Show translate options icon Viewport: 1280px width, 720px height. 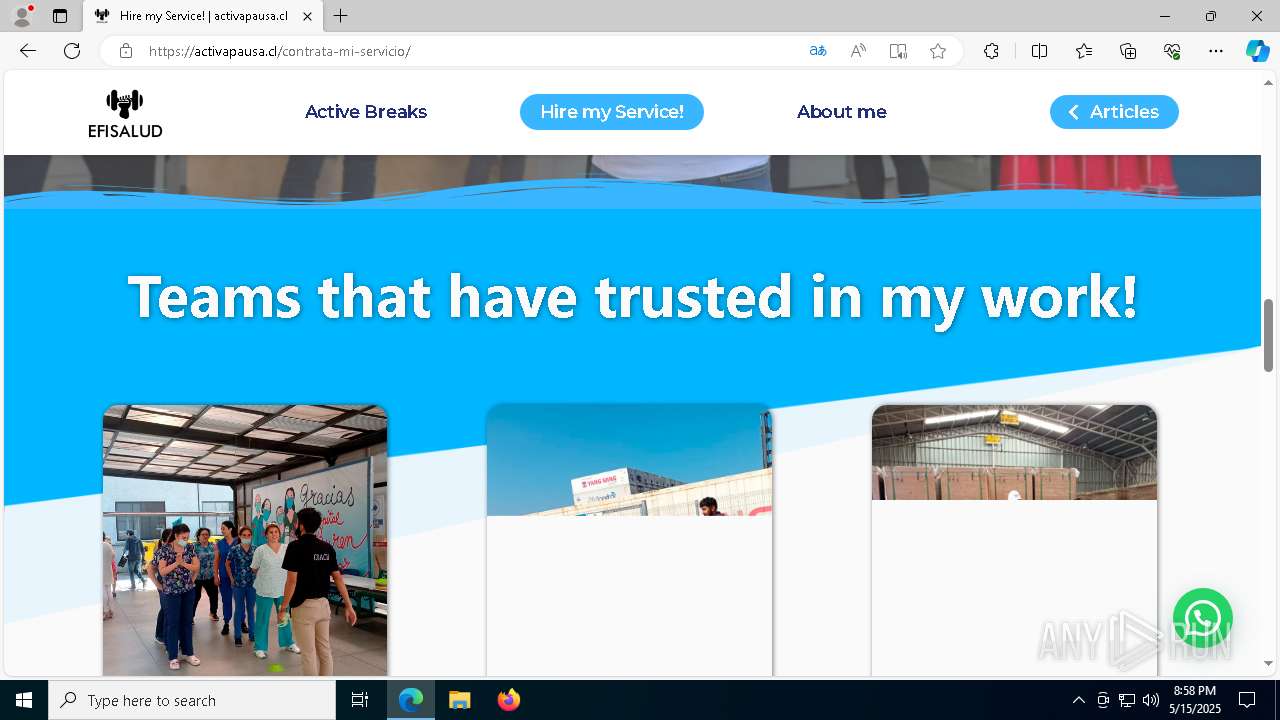click(x=818, y=51)
